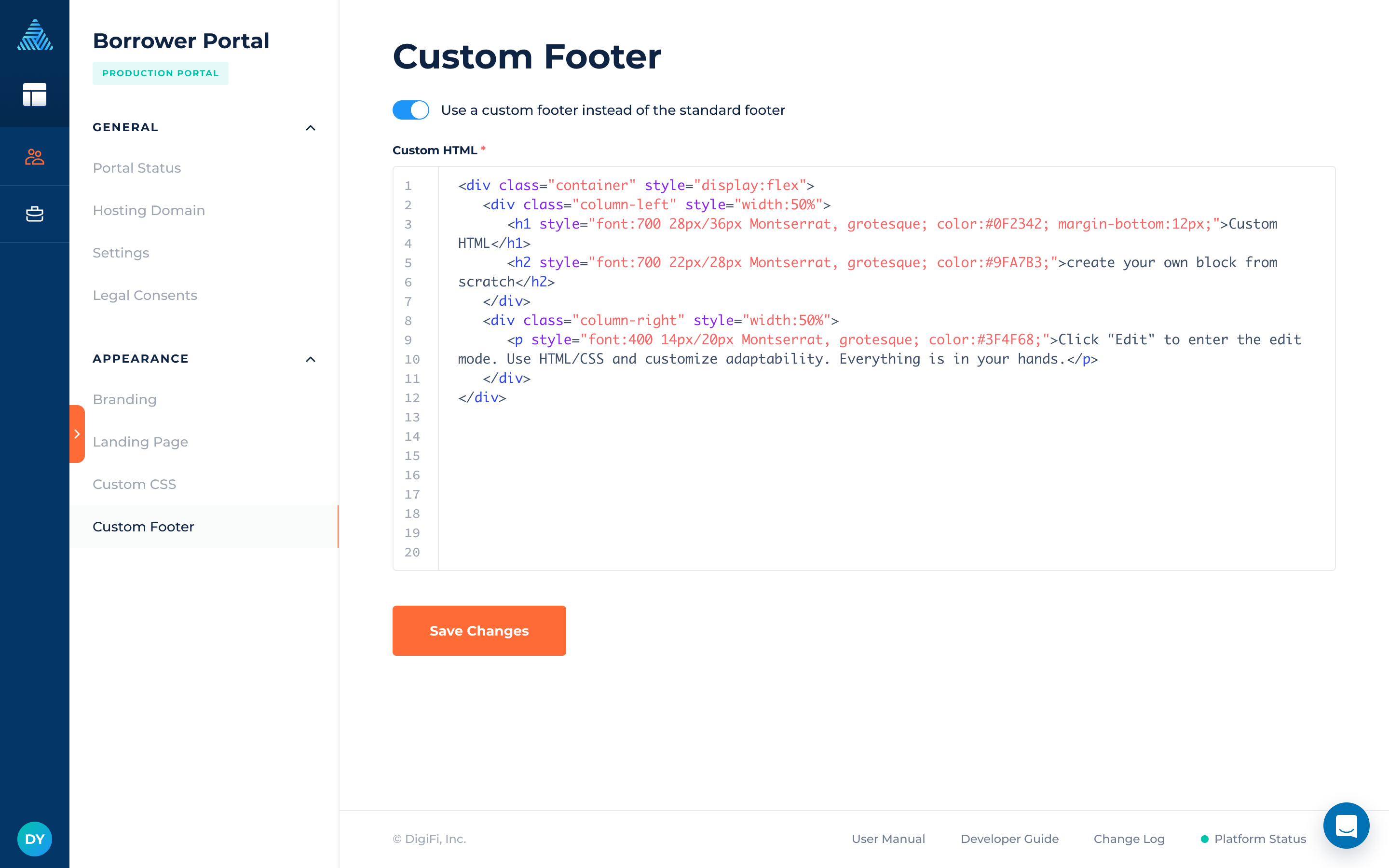Open the User Manual link
The width and height of the screenshot is (1389, 868).
[x=888, y=839]
